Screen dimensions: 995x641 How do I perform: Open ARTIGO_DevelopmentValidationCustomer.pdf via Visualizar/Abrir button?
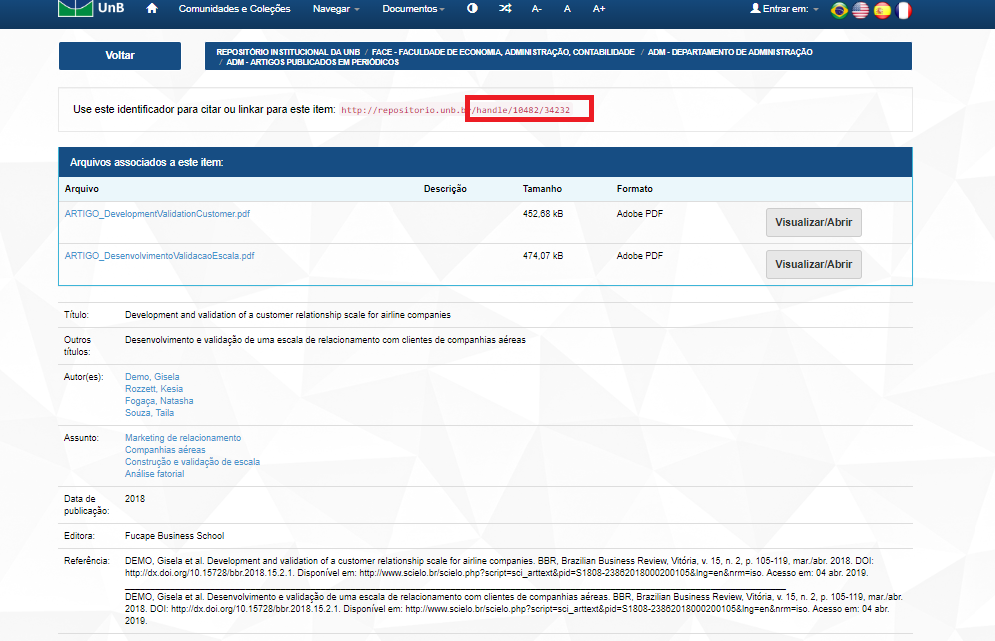point(813,222)
